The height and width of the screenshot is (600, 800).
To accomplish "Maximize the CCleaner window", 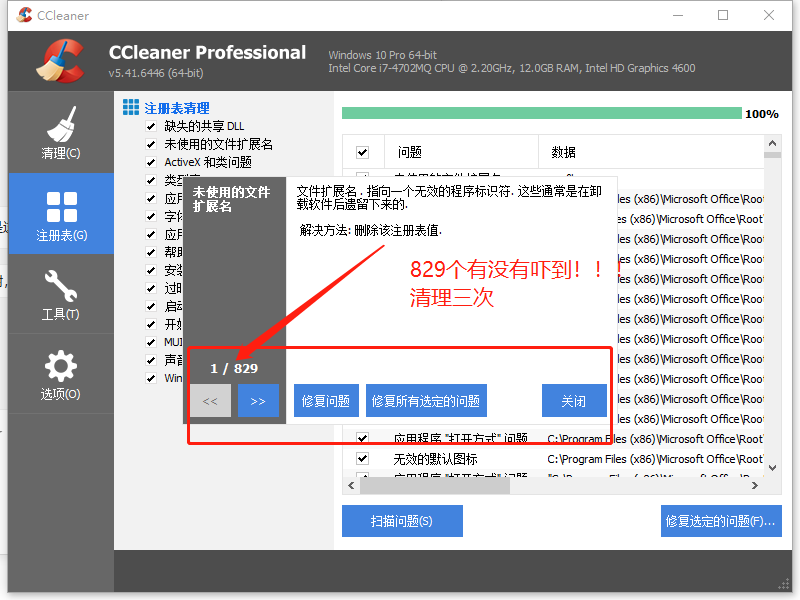I will tap(723, 15).
